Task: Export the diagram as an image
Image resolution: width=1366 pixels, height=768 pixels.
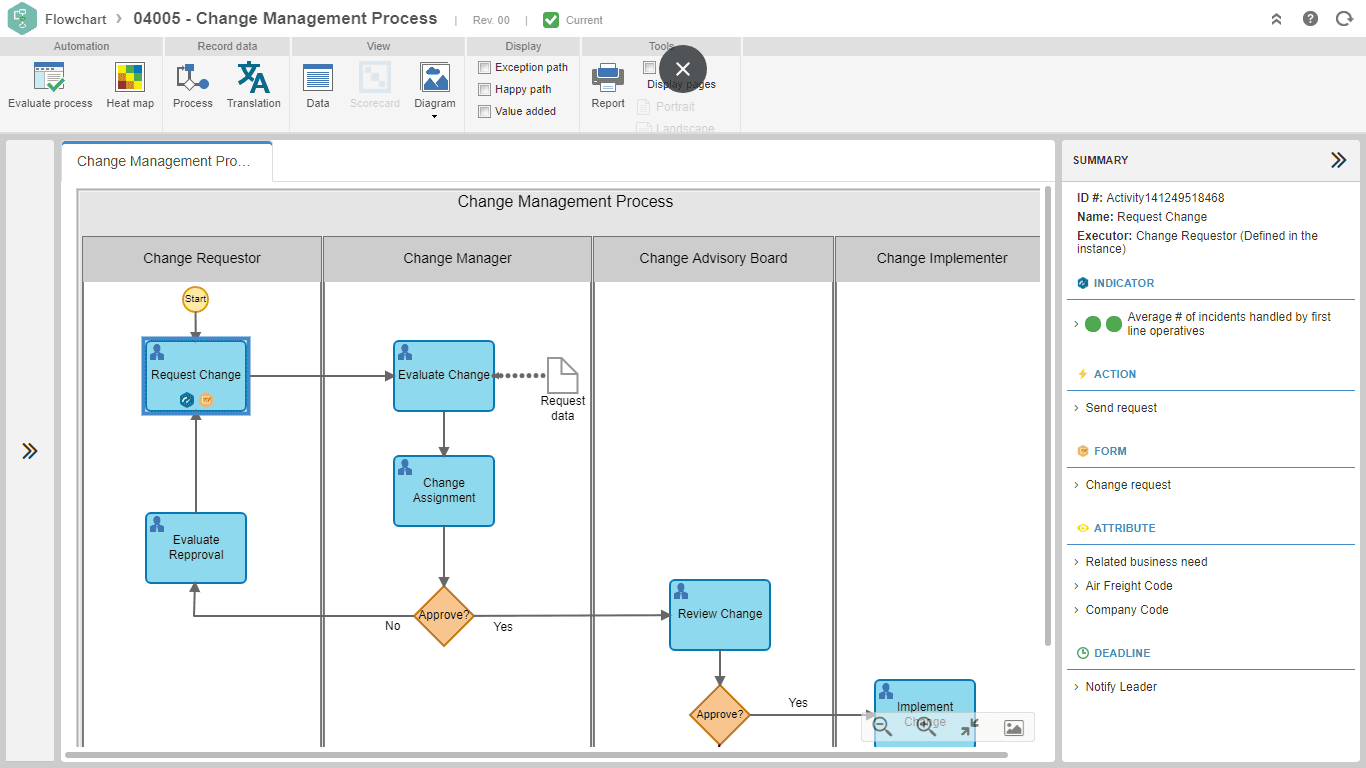Action: [1013, 728]
